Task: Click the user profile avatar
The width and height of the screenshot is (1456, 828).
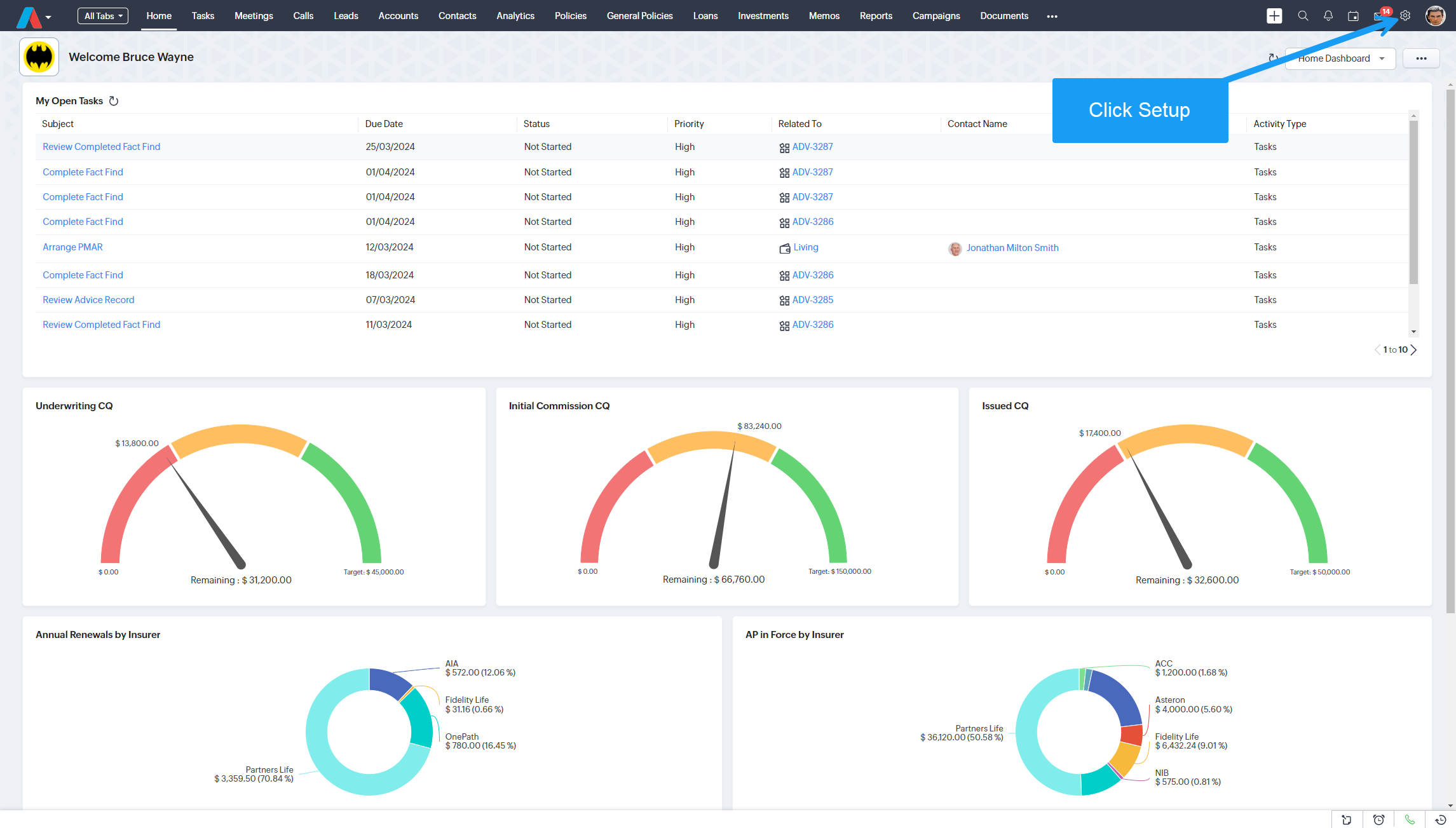Action: [1435, 16]
